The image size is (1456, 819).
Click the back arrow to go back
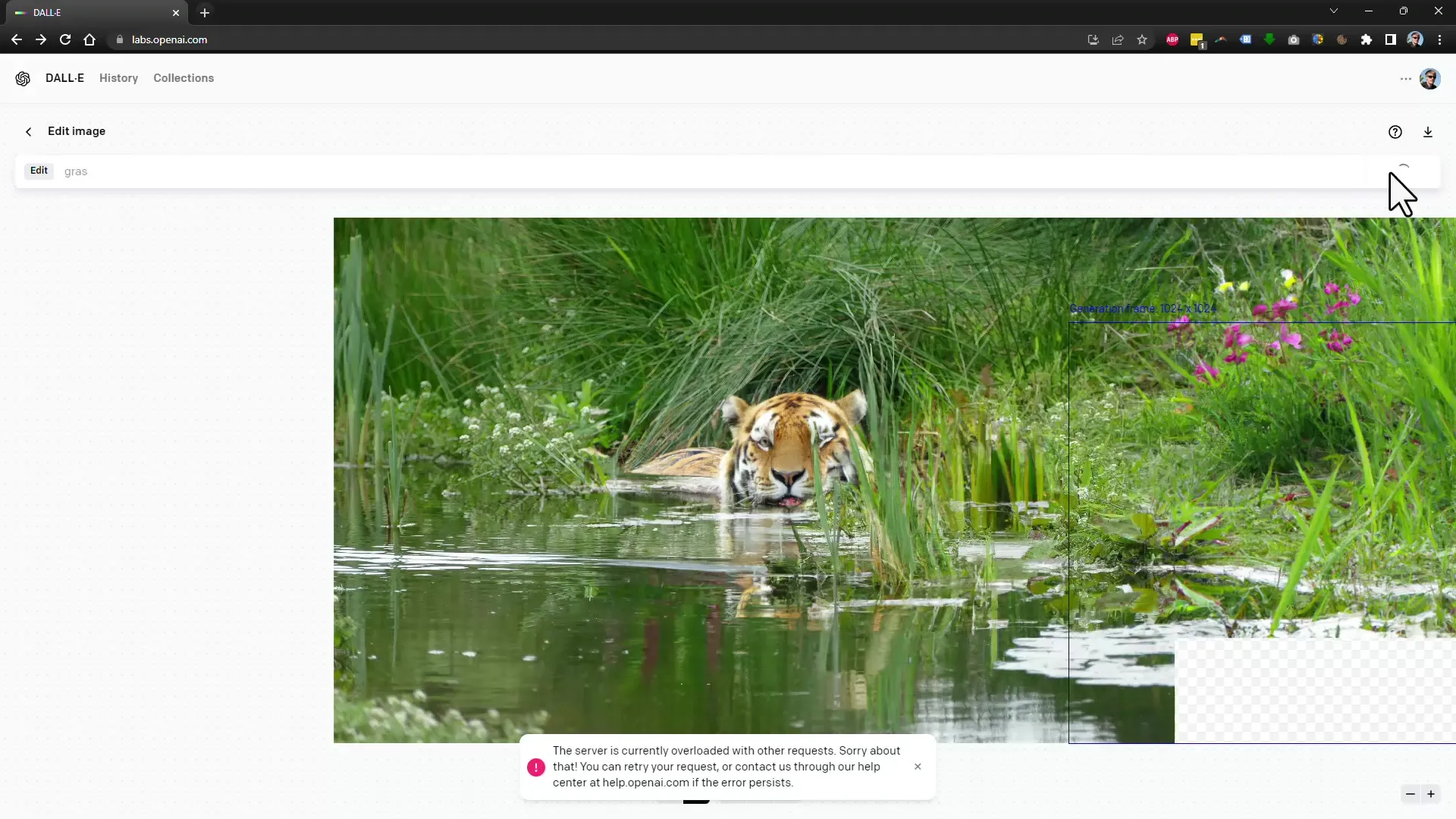(x=28, y=131)
